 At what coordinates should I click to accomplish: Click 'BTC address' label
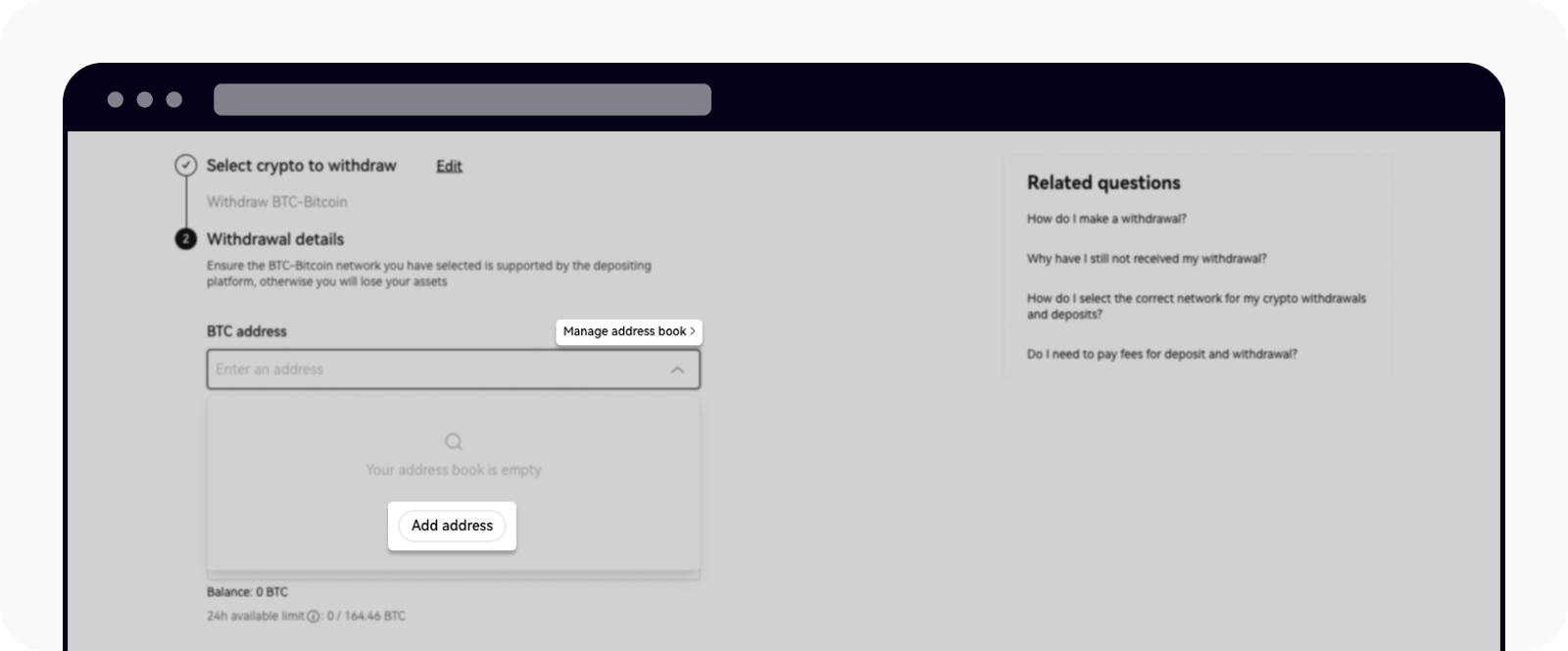coord(247,331)
